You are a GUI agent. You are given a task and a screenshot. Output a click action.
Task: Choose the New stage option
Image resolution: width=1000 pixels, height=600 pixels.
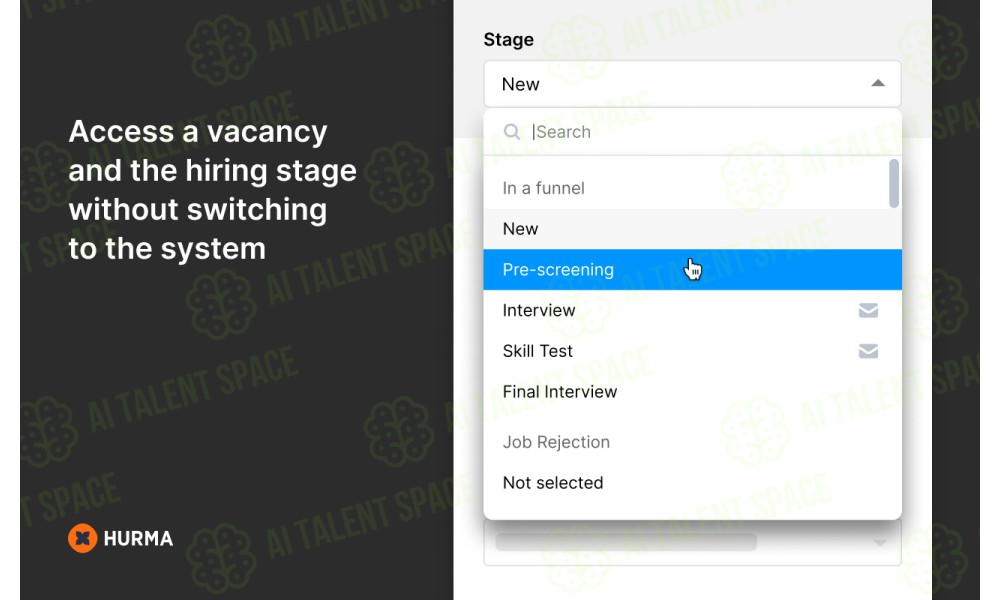tap(693, 229)
